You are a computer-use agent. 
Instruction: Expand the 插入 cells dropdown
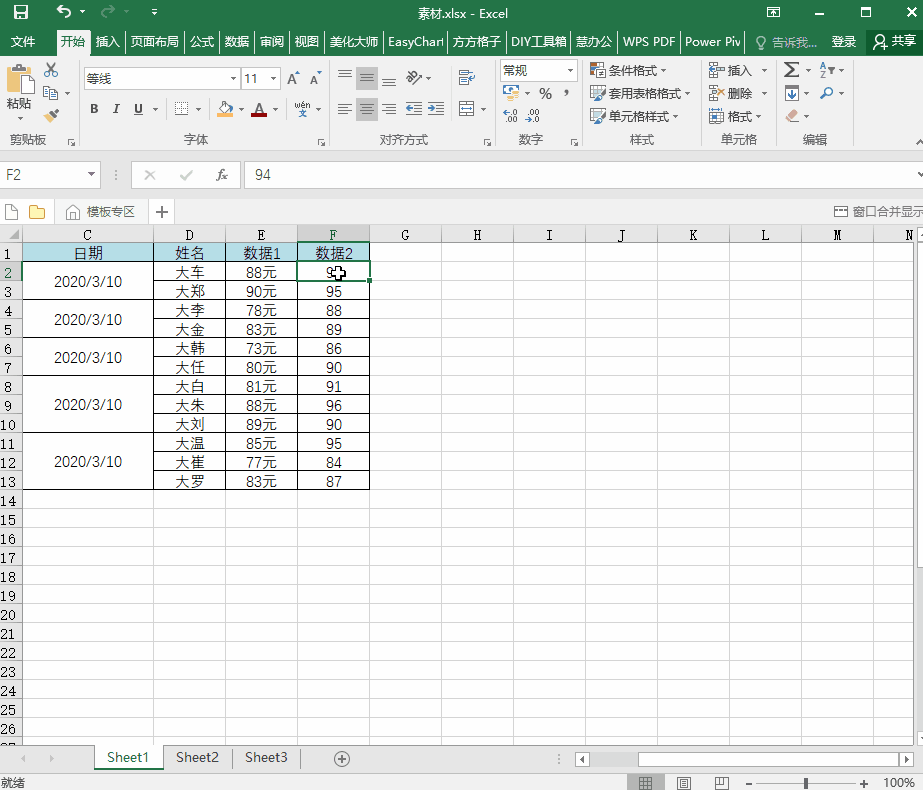pos(765,71)
